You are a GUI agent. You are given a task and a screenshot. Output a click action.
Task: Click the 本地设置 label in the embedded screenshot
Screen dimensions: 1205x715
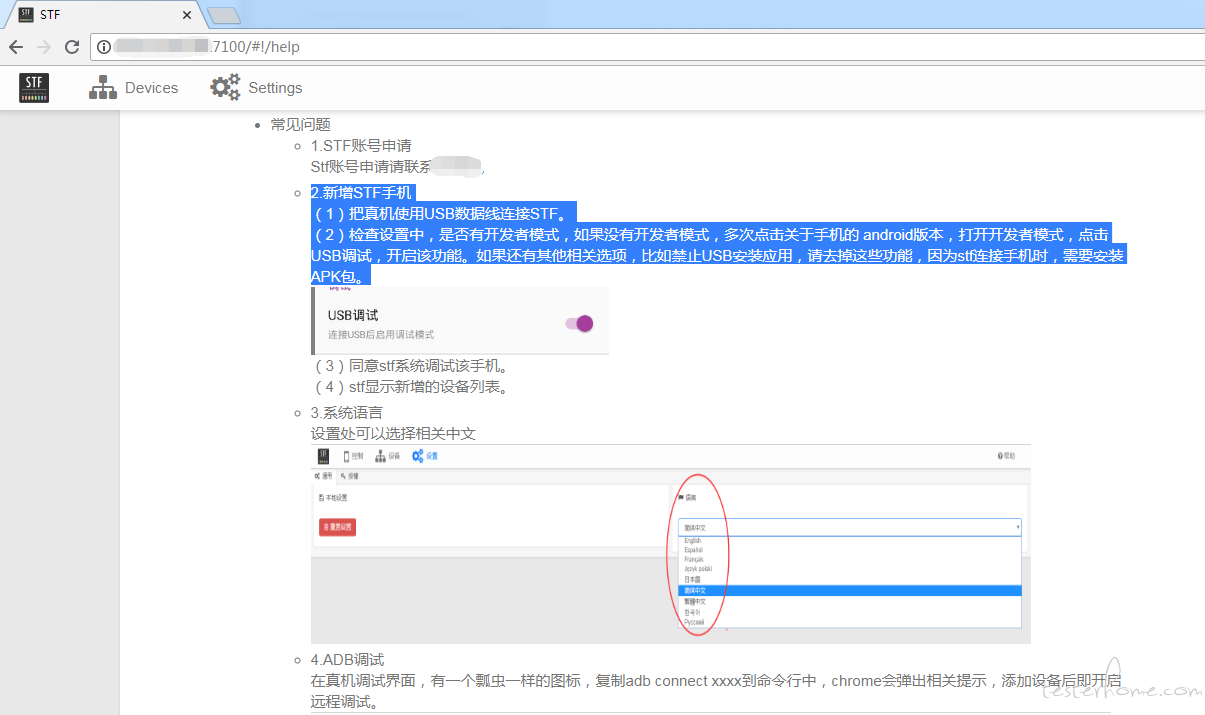[333, 497]
